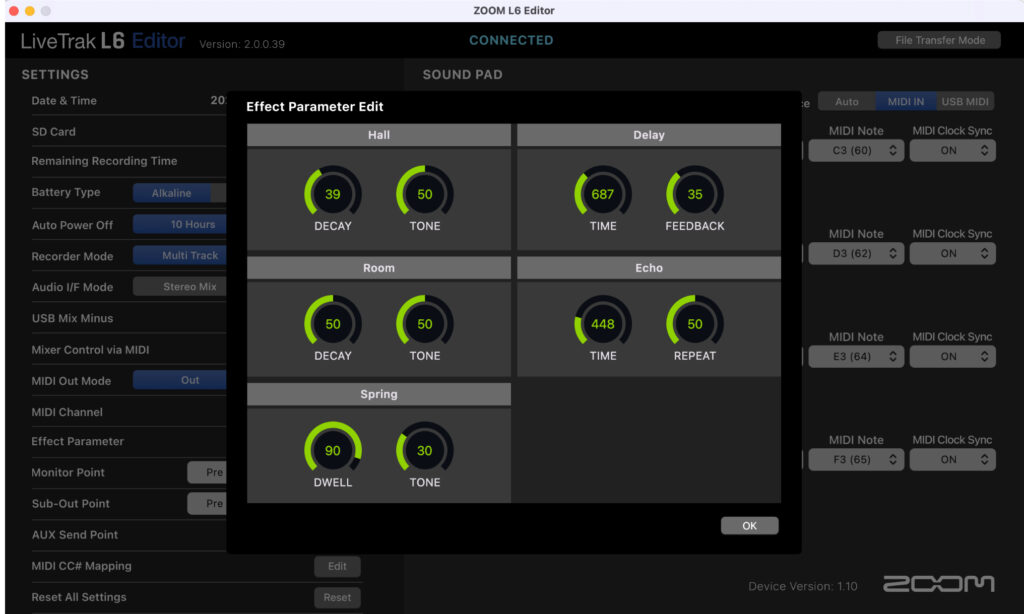Click the SETTINGS heading
This screenshot has width=1024, height=614.
pos(55,74)
